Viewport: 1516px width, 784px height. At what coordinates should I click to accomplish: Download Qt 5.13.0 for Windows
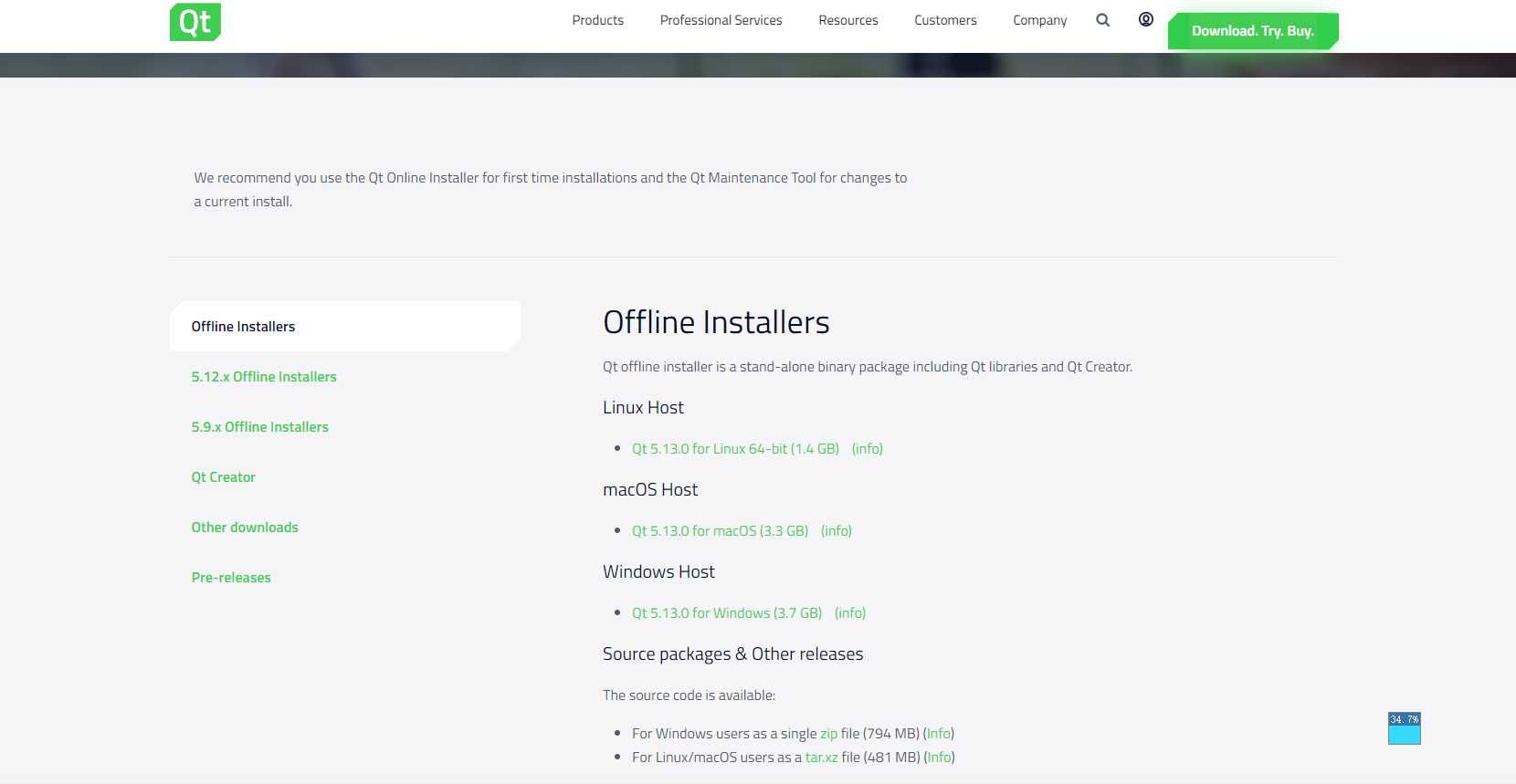tap(727, 613)
